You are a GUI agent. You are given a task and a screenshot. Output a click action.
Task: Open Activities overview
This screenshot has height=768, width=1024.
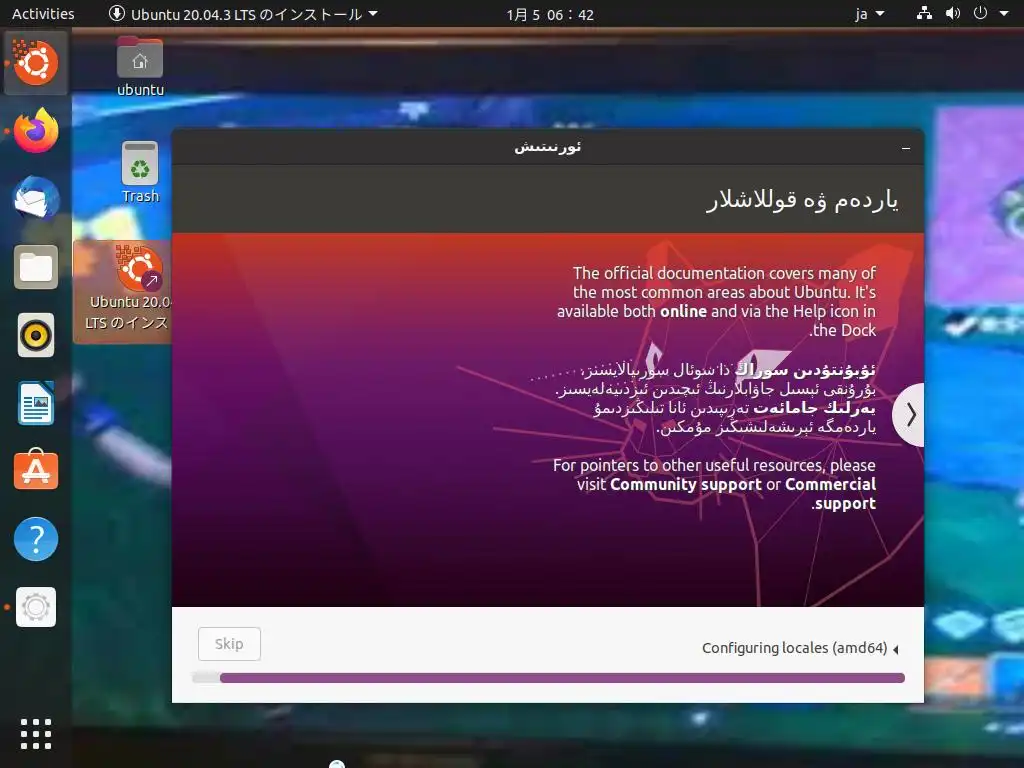tap(43, 14)
